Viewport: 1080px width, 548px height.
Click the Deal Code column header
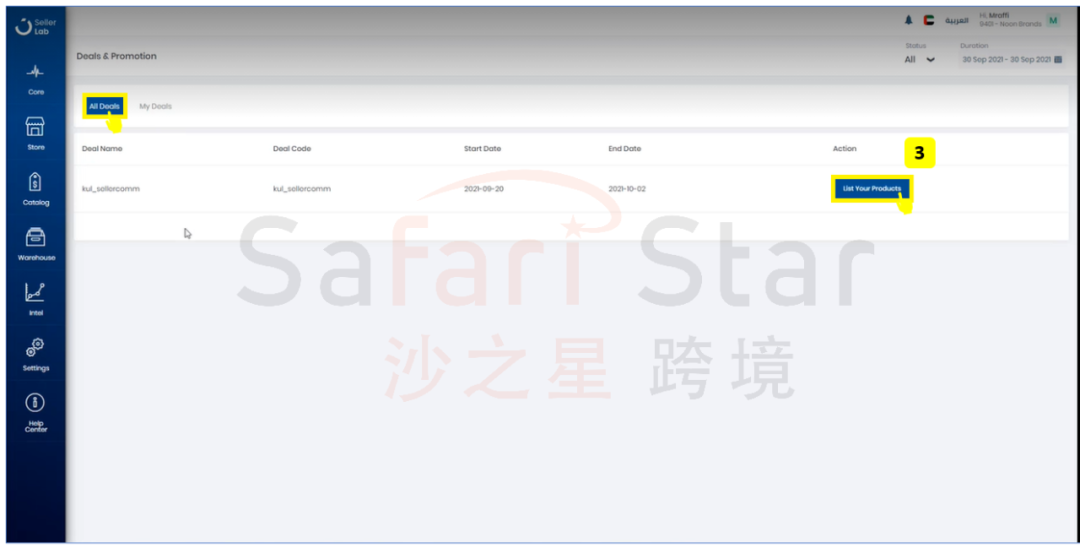pos(292,149)
